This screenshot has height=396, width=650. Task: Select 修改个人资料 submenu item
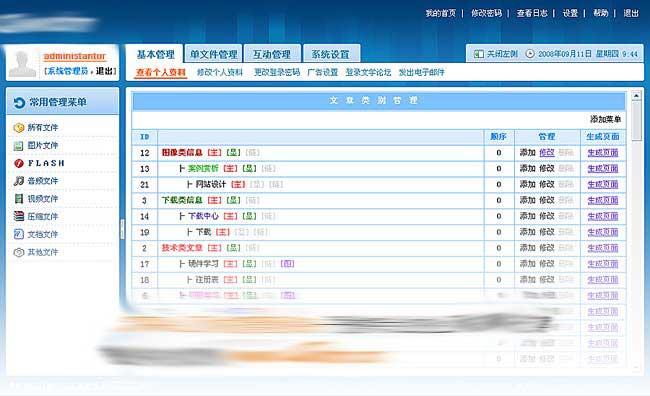[x=220, y=73]
